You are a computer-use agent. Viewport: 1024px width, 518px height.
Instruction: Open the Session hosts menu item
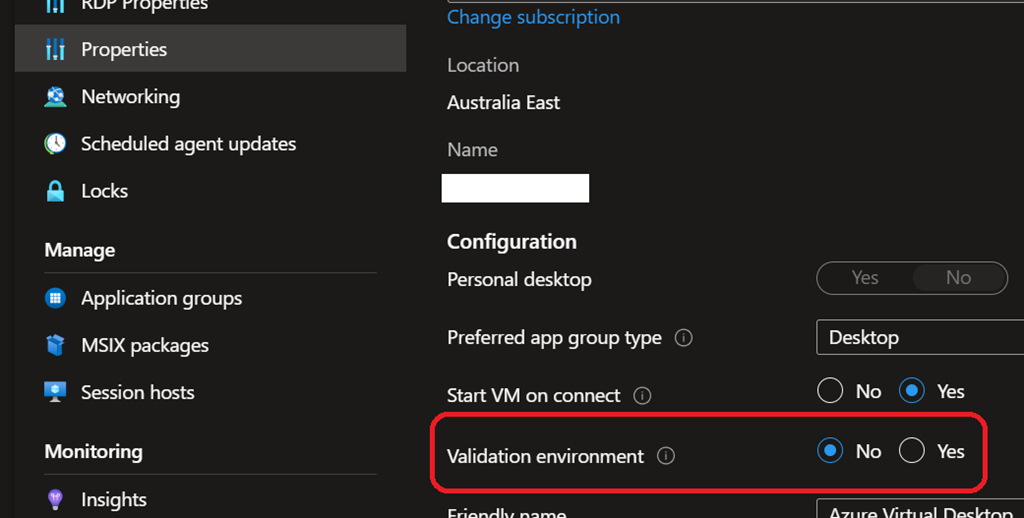[x=137, y=393]
